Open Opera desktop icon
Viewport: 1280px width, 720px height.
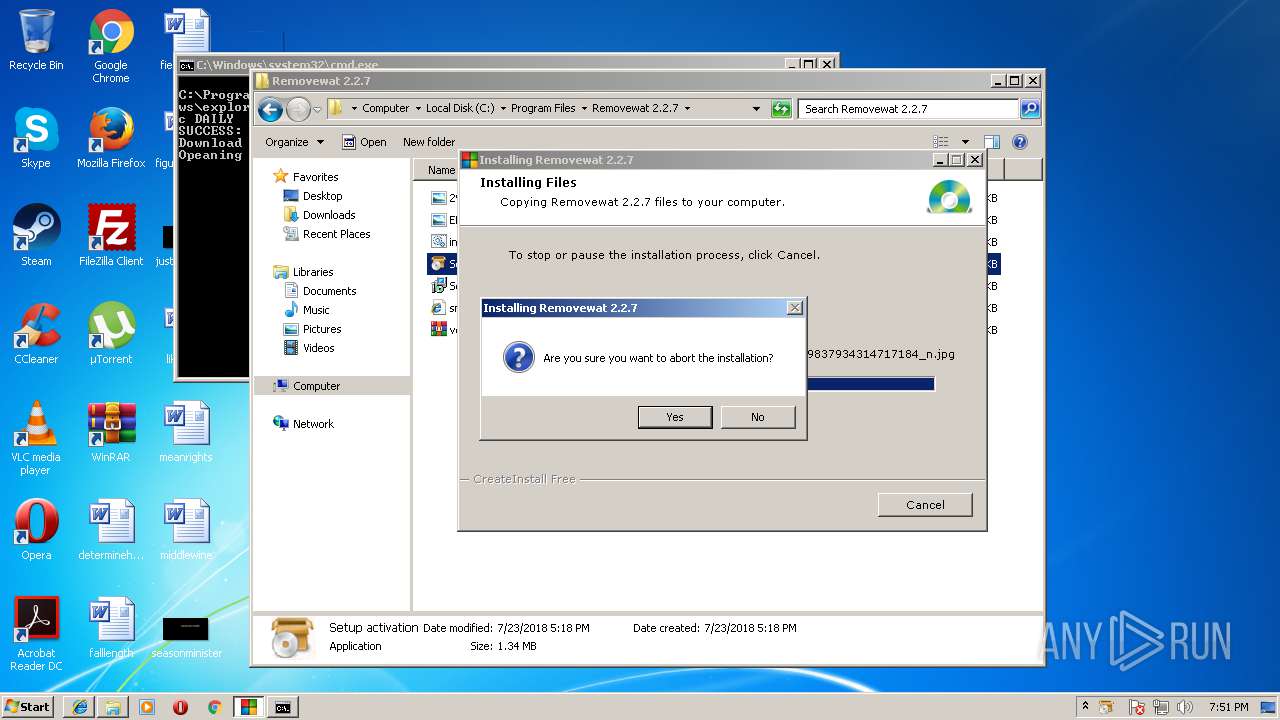[x=36, y=530]
